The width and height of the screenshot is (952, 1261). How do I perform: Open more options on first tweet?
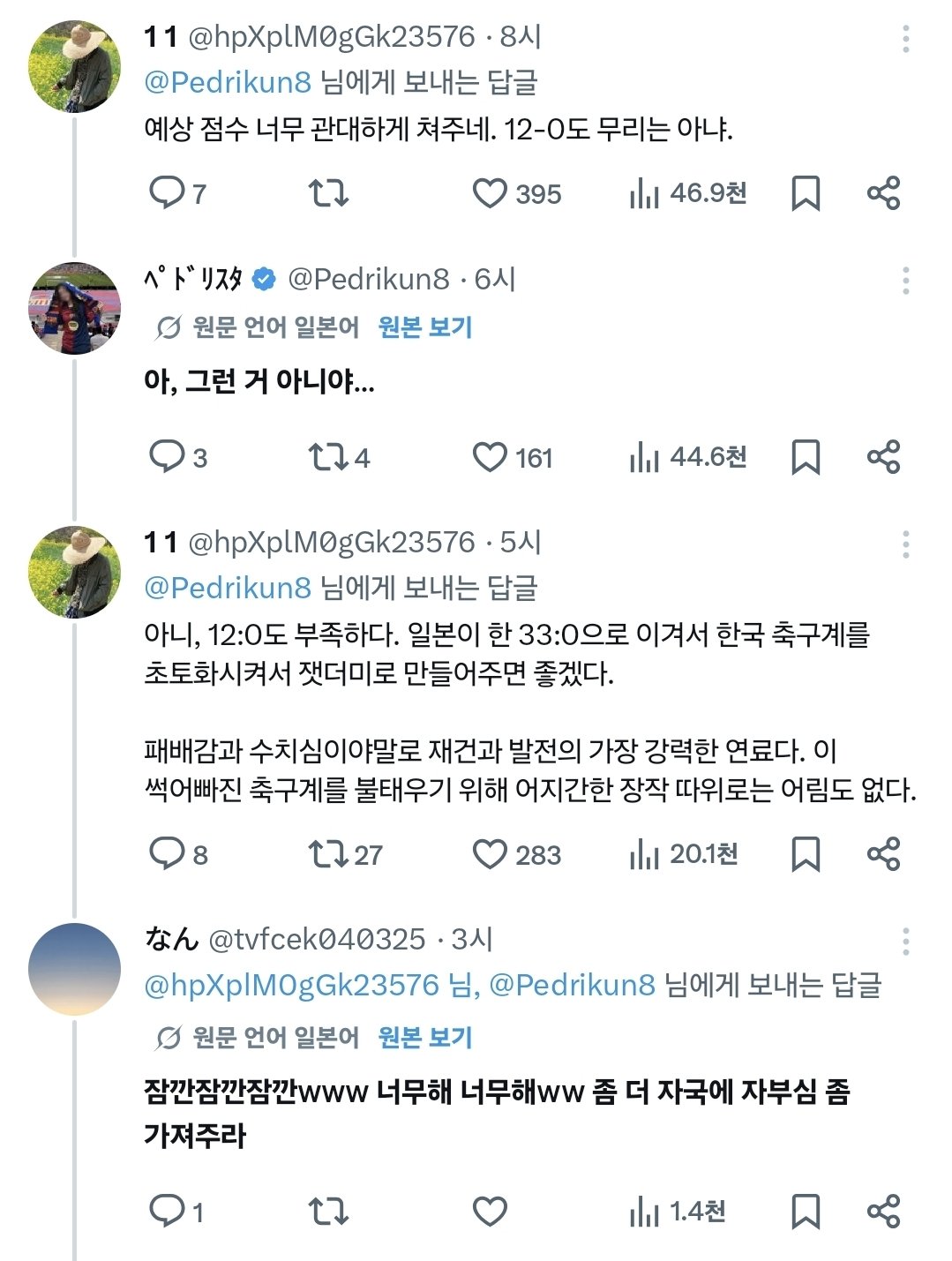tap(906, 39)
